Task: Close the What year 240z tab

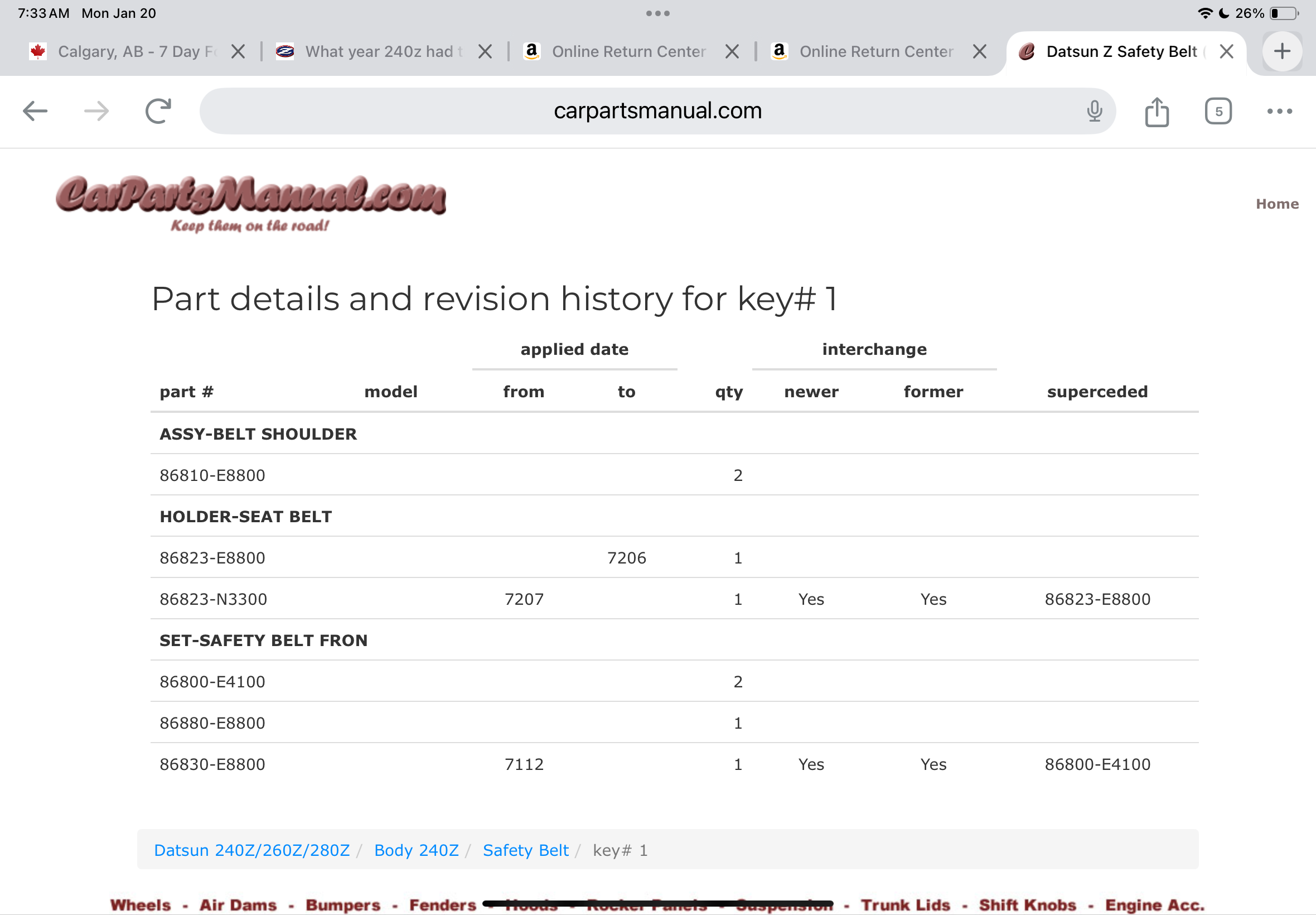Action: (x=485, y=51)
